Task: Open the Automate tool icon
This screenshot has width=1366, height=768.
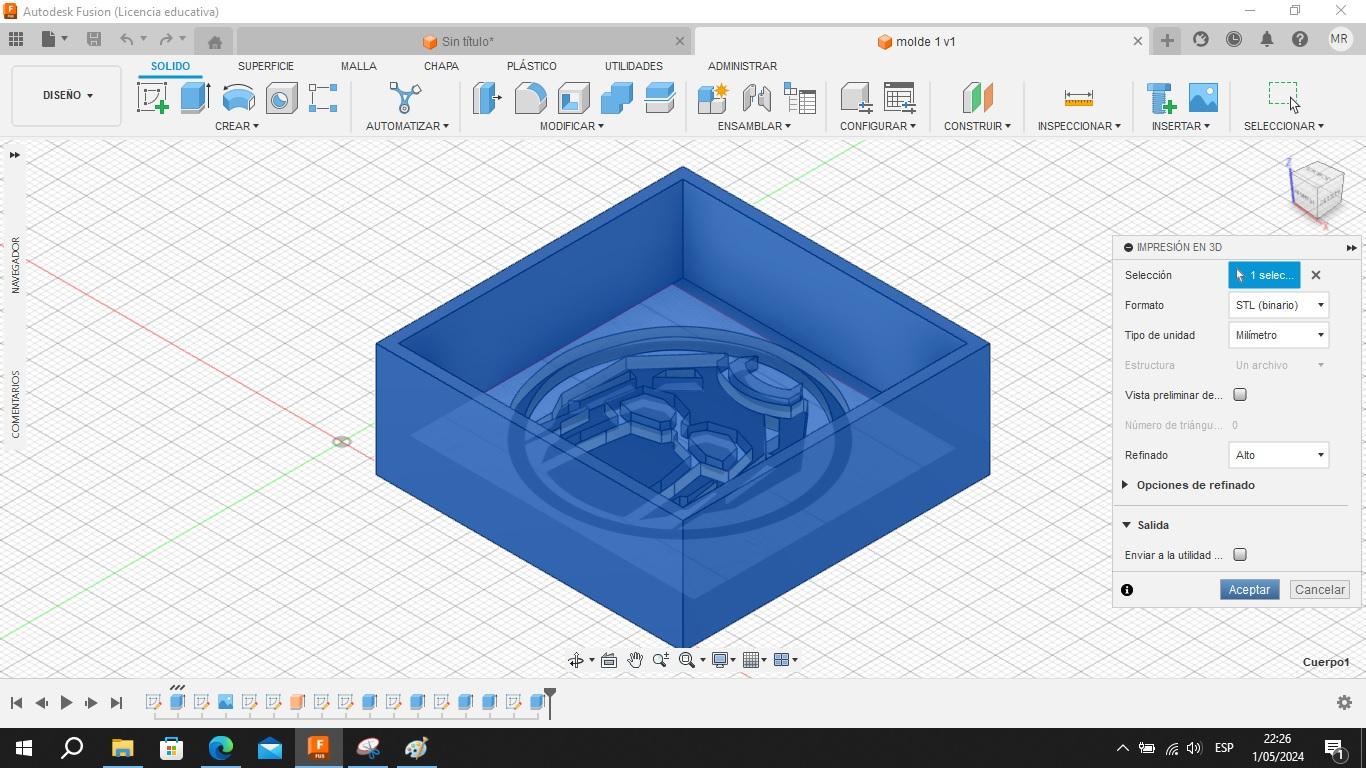Action: coord(405,98)
